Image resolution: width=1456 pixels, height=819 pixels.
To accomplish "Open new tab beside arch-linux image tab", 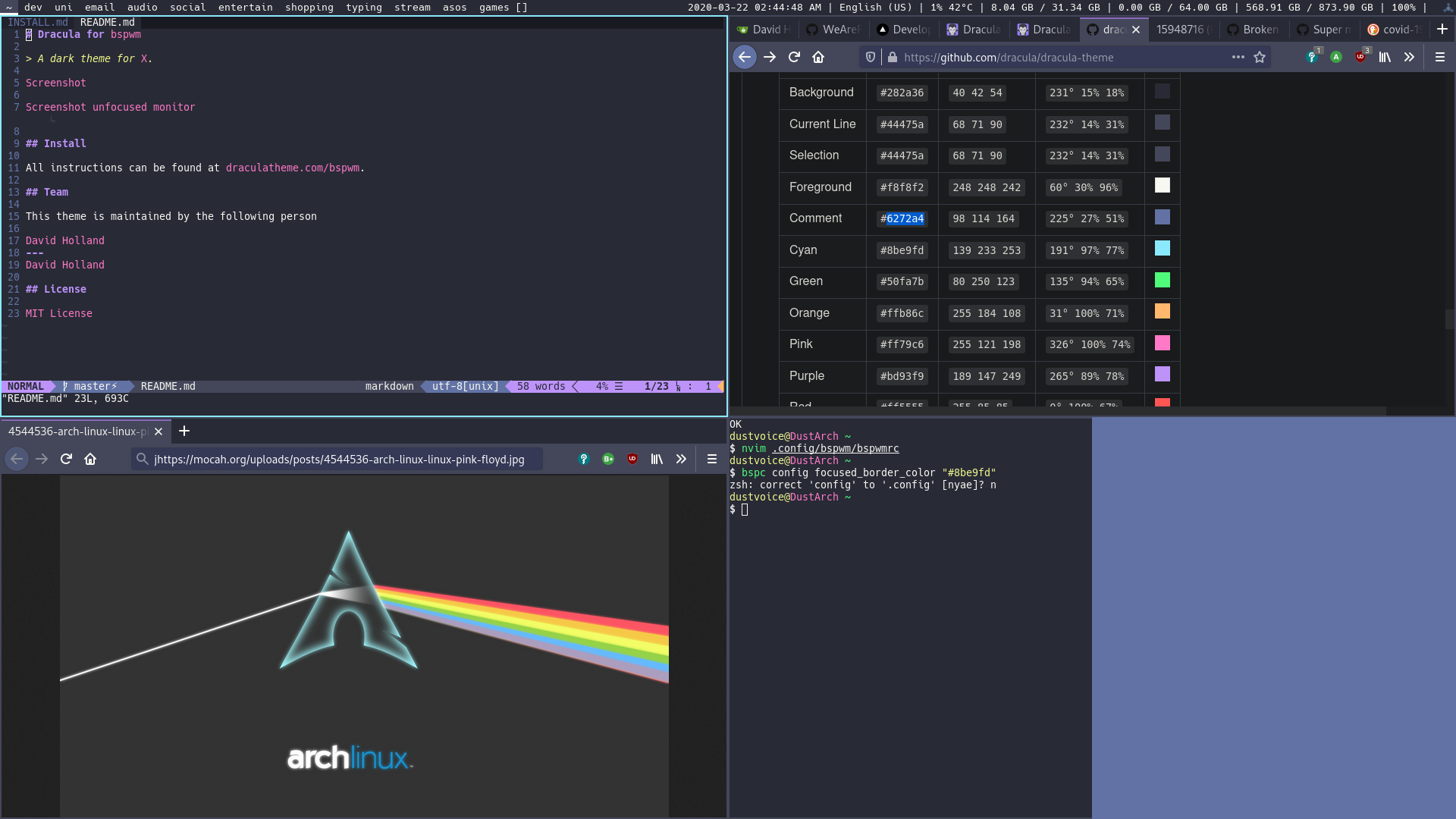I will [x=184, y=431].
